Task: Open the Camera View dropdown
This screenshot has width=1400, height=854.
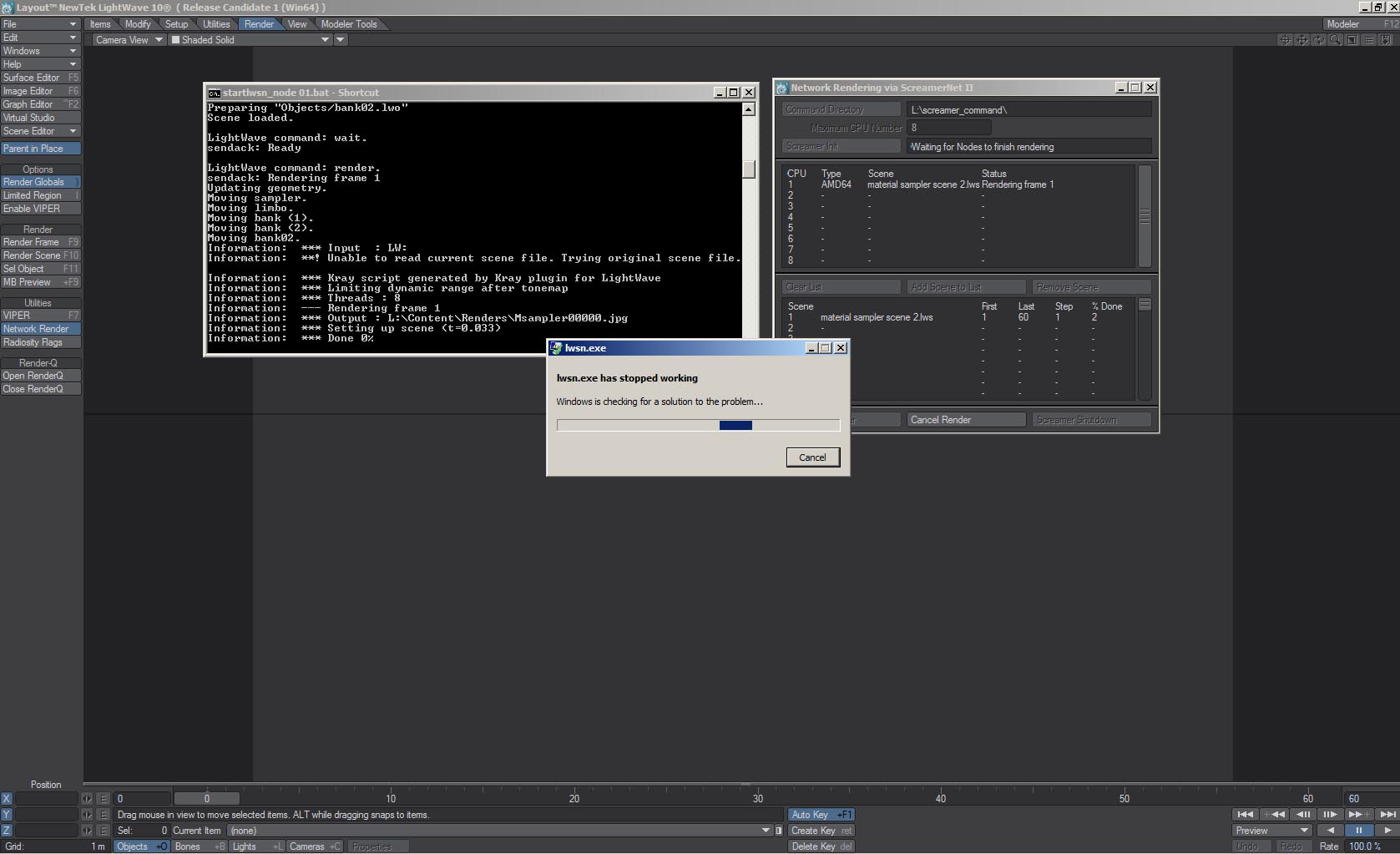Action: coord(129,40)
